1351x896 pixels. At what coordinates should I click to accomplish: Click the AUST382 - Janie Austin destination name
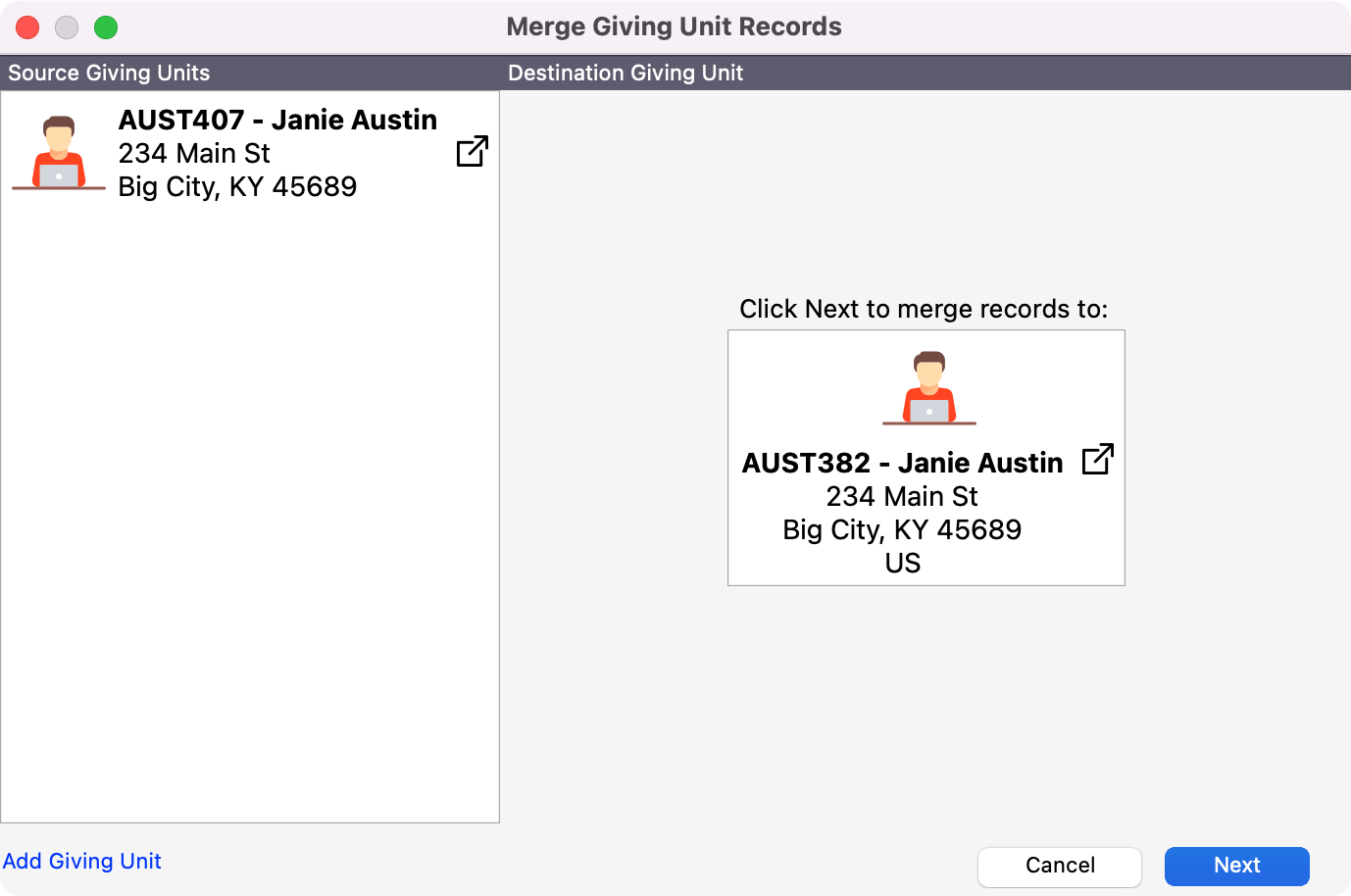tap(902, 463)
